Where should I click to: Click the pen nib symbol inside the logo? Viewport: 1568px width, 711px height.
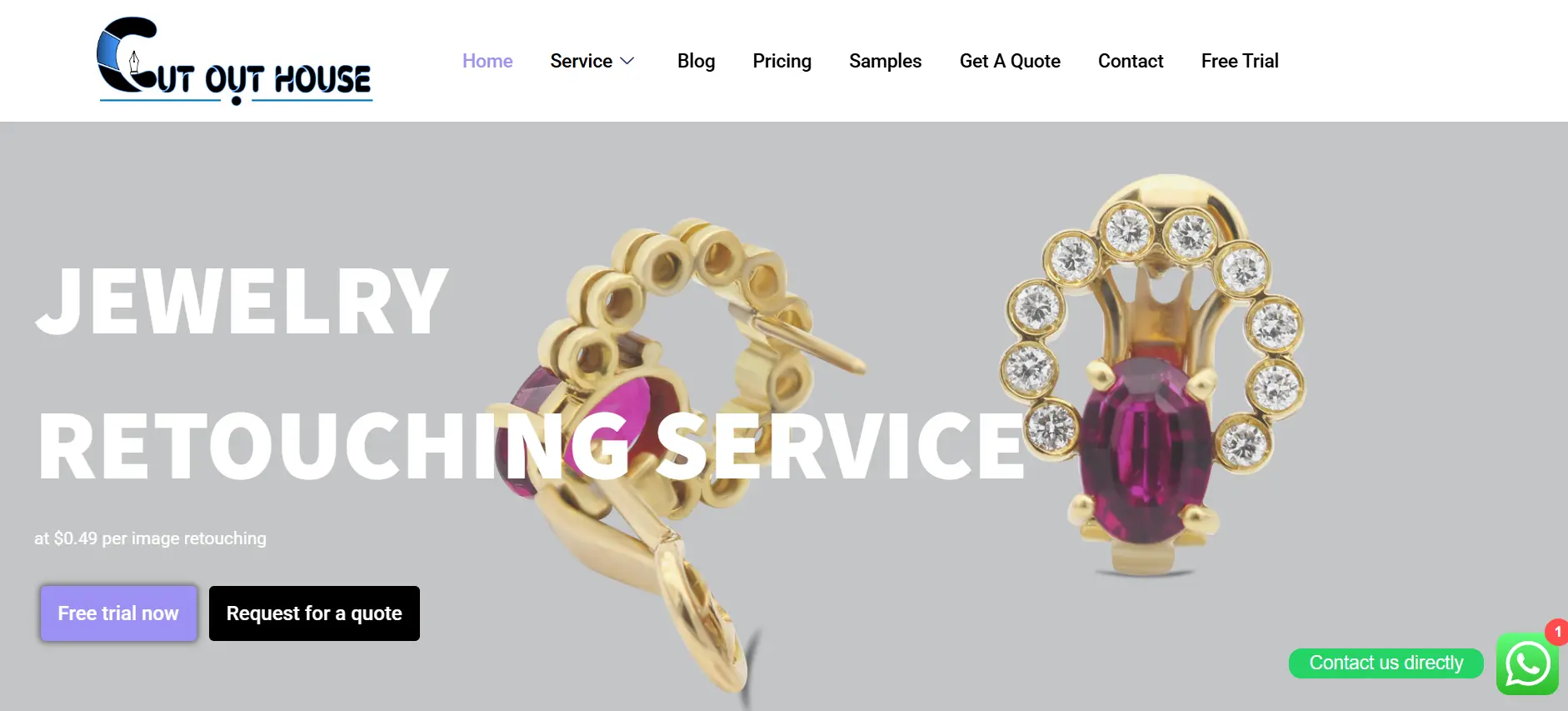pos(134,62)
